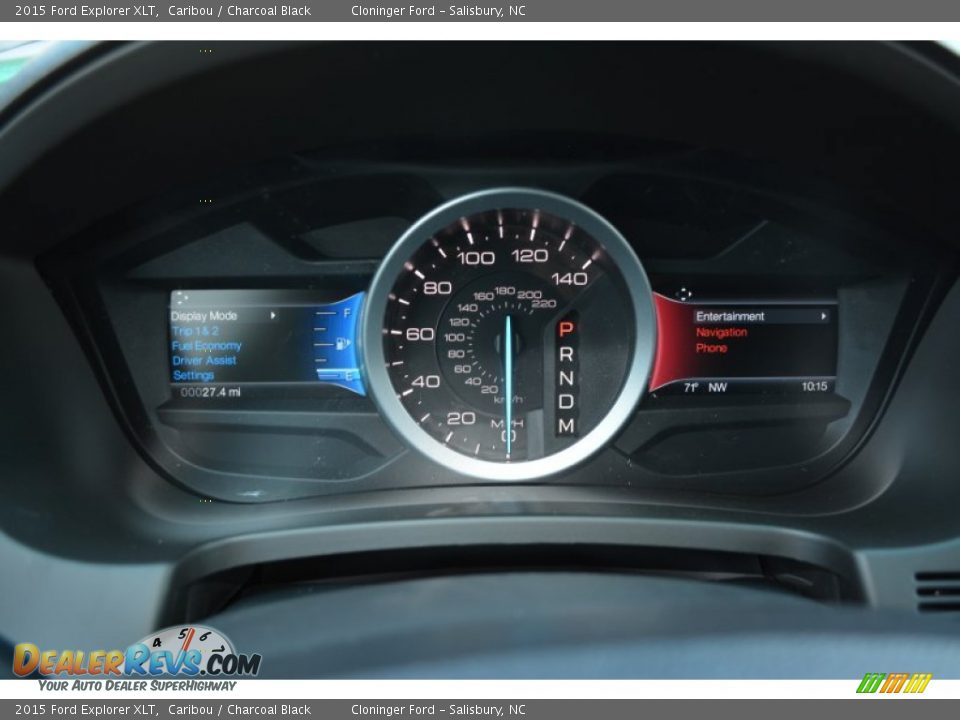Click the F full-tank marker icon
This screenshot has width=960, height=720.
pyautogui.click(x=346, y=313)
